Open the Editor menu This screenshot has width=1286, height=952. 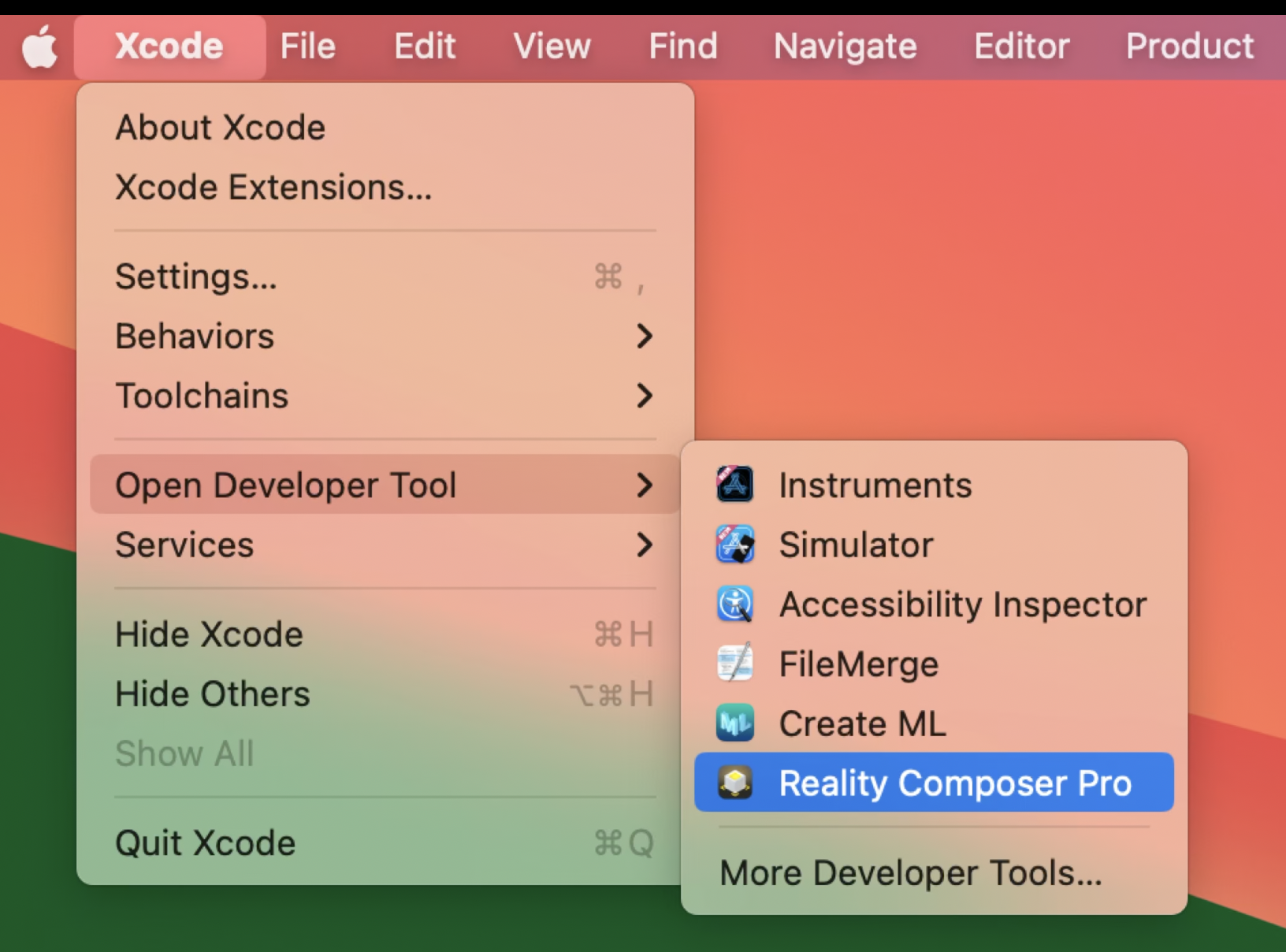[x=1021, y=46]
